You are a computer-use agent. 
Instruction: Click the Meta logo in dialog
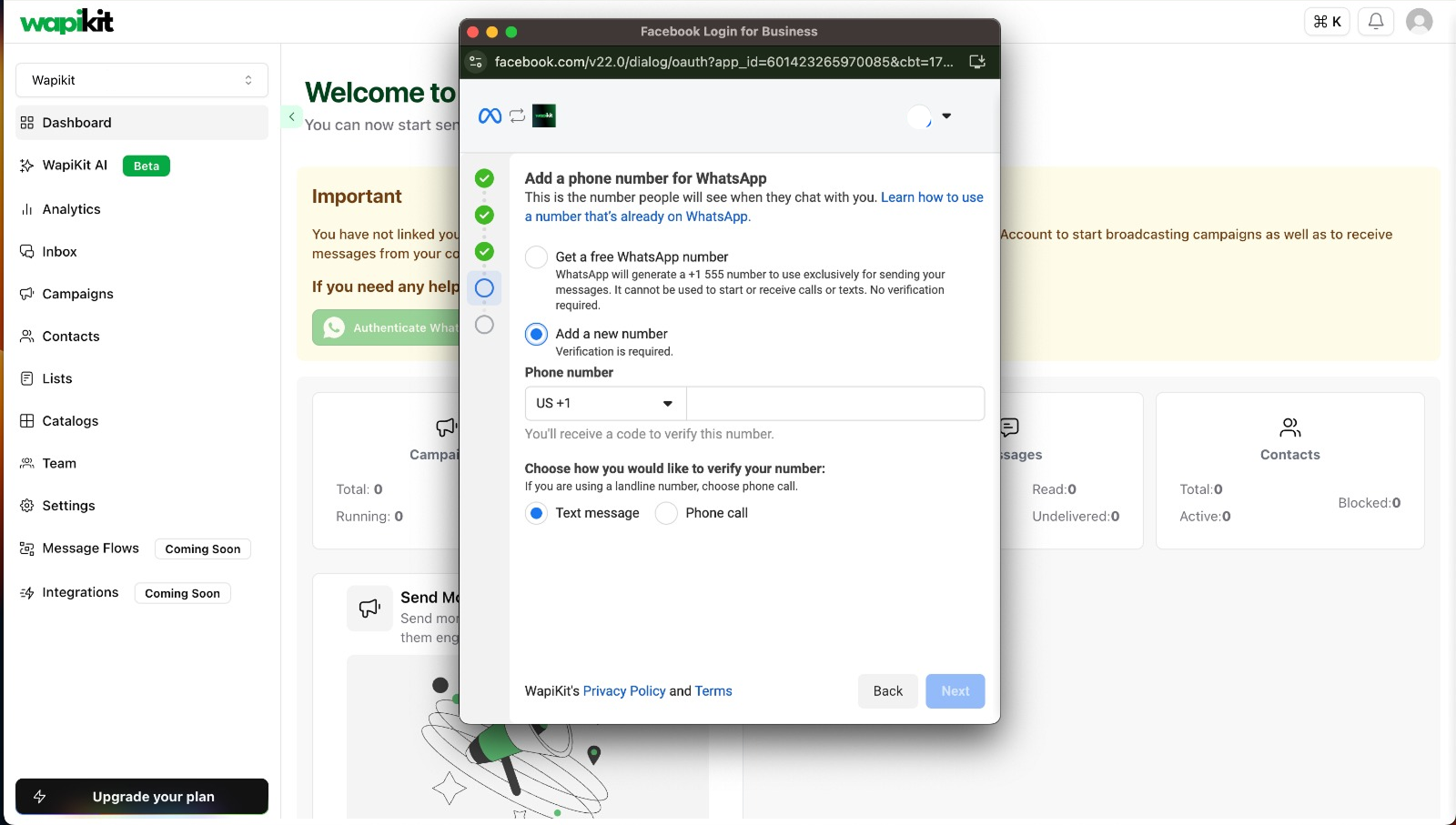click(x=490, y=116)
